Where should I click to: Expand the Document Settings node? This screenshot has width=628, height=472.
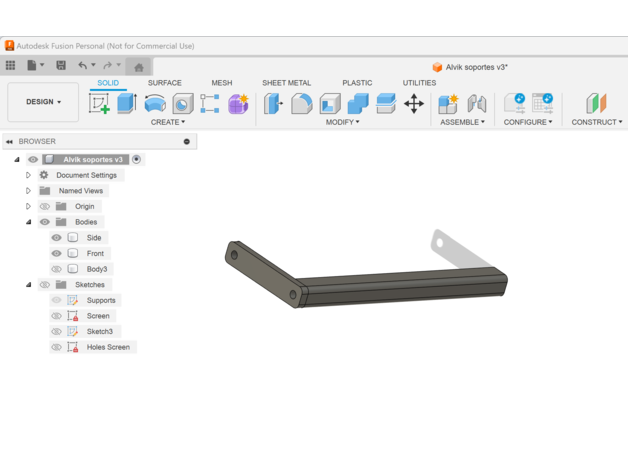tap(29, 175)
